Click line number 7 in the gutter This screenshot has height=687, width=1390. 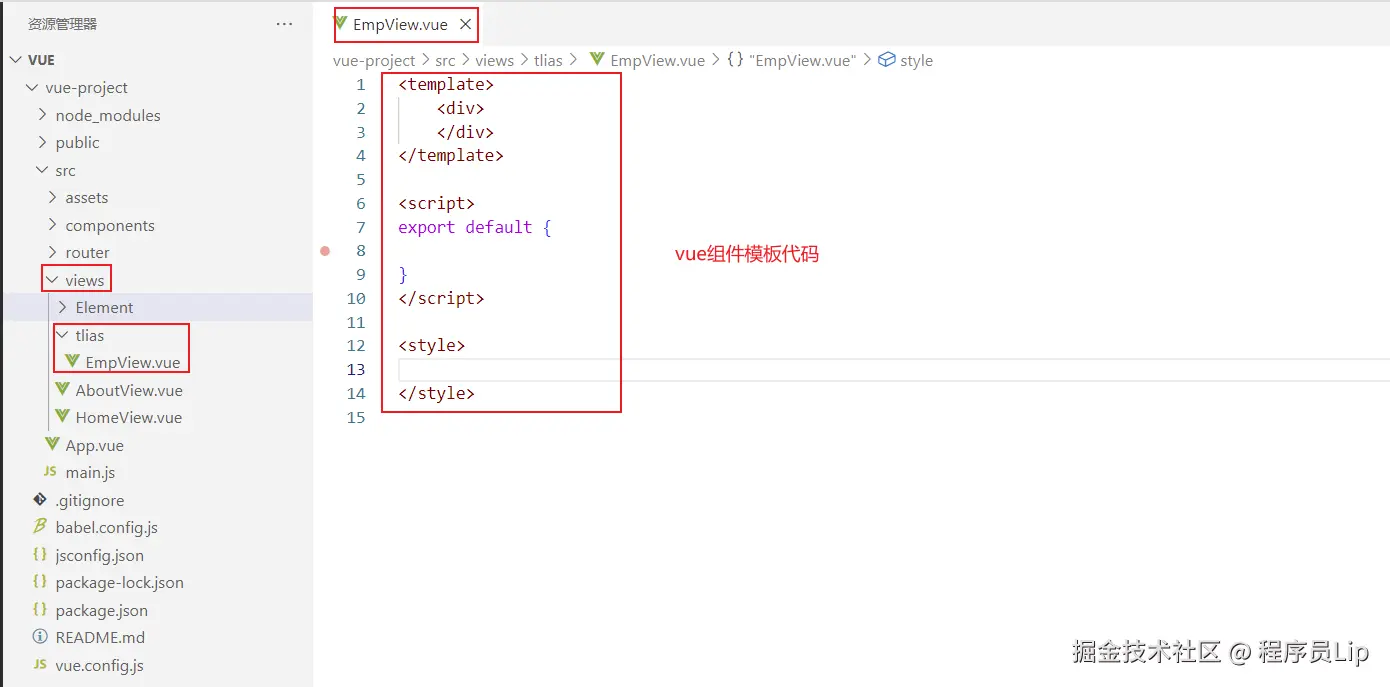(x=361, y=227)
